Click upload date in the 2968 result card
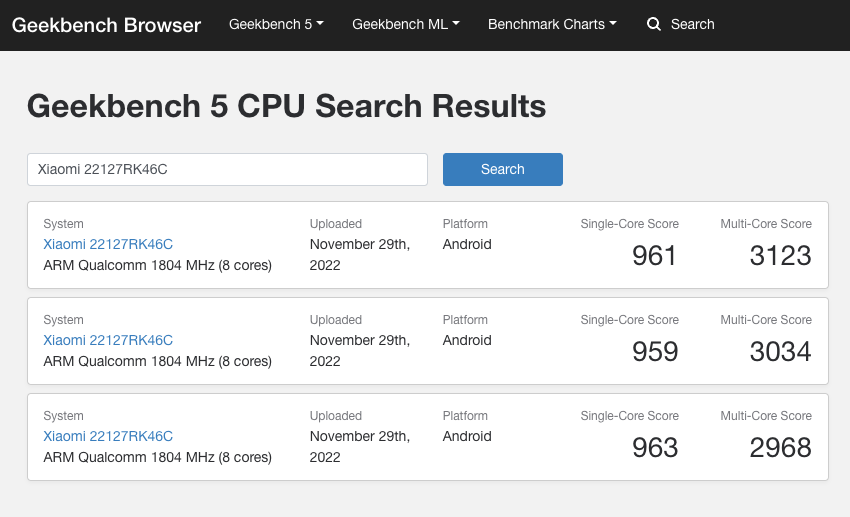 [359, 447]
